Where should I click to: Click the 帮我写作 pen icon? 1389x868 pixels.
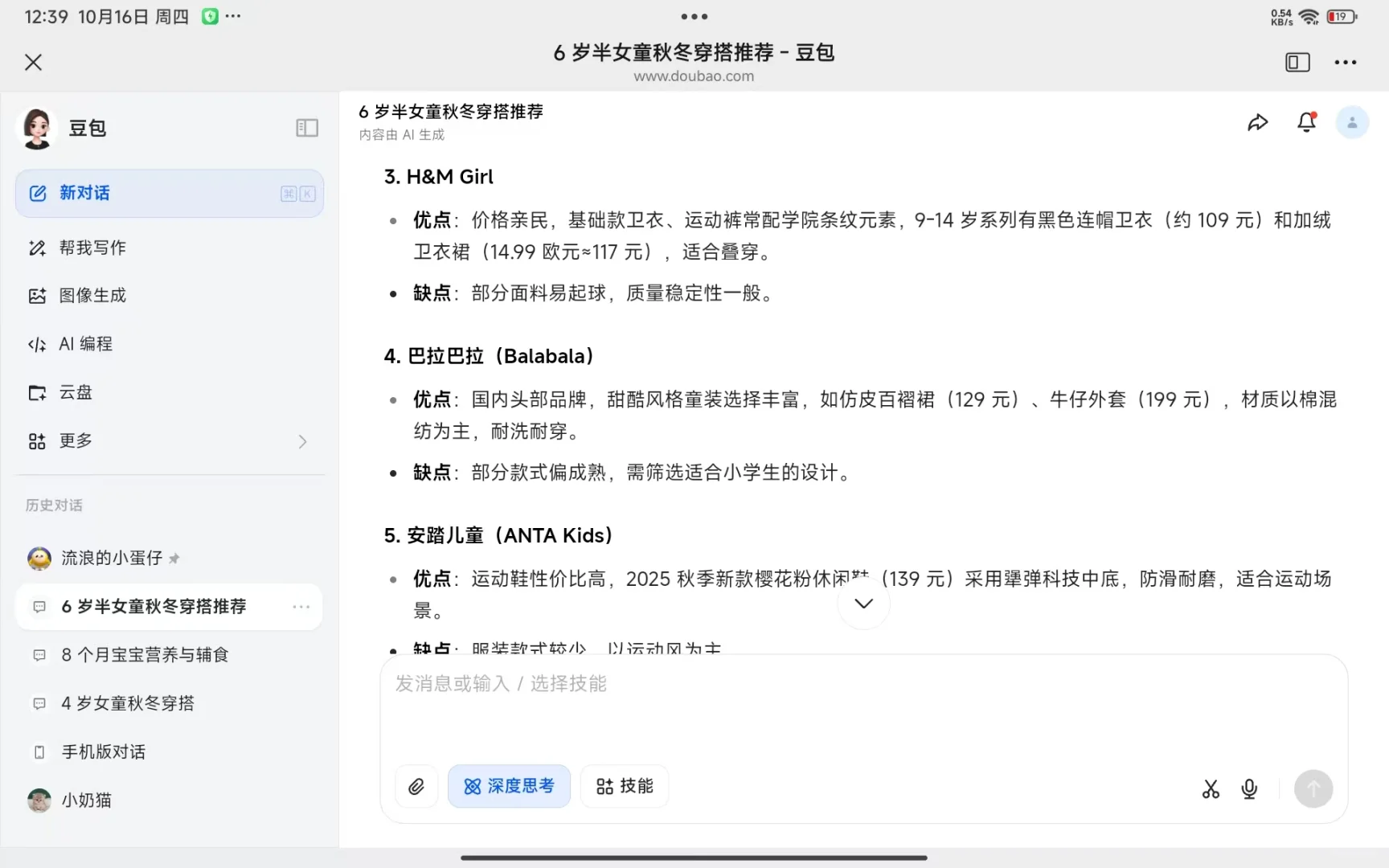click(38, 248)
